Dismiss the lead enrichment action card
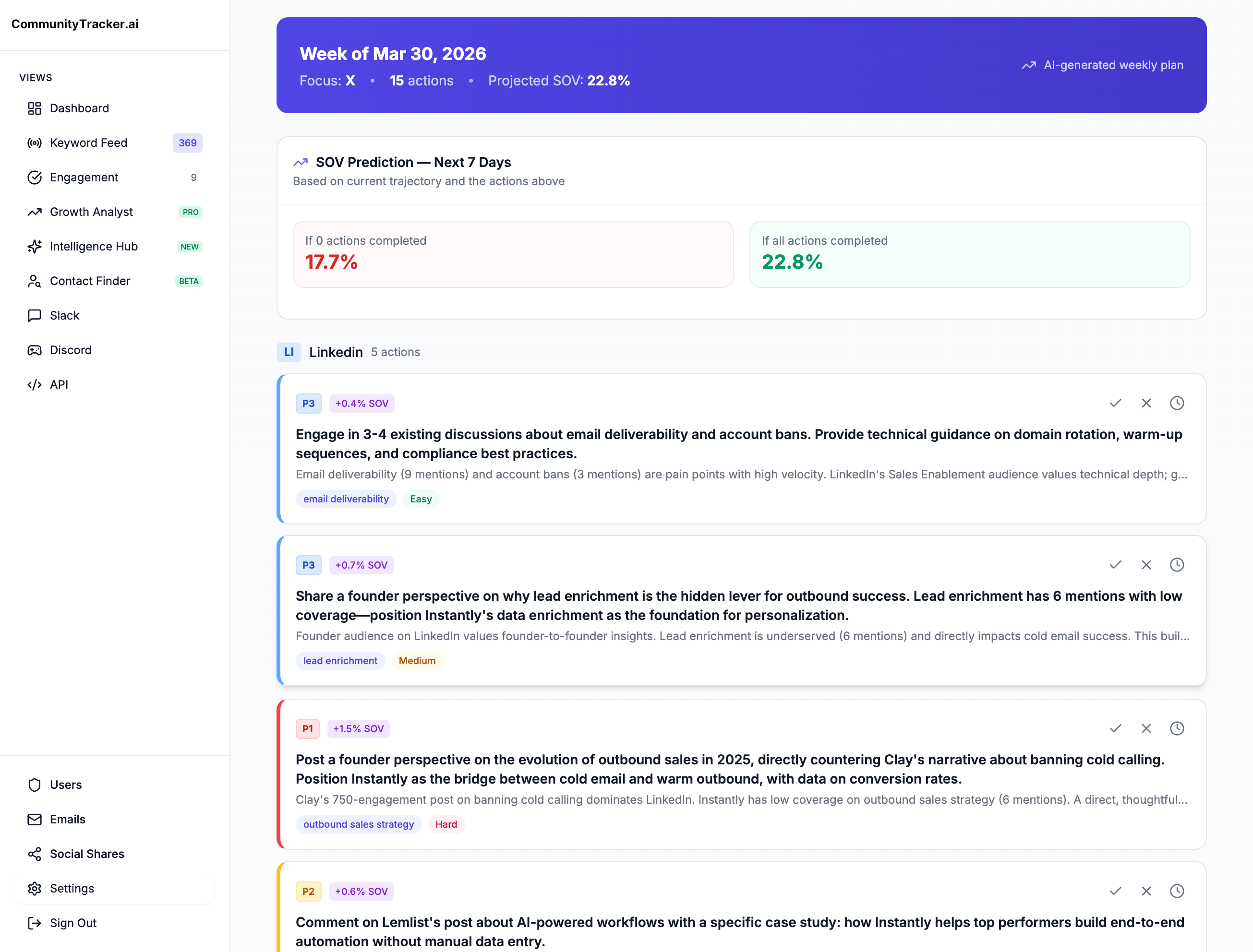This screenshot has width=1253, height=952. tap(1146, 564)
